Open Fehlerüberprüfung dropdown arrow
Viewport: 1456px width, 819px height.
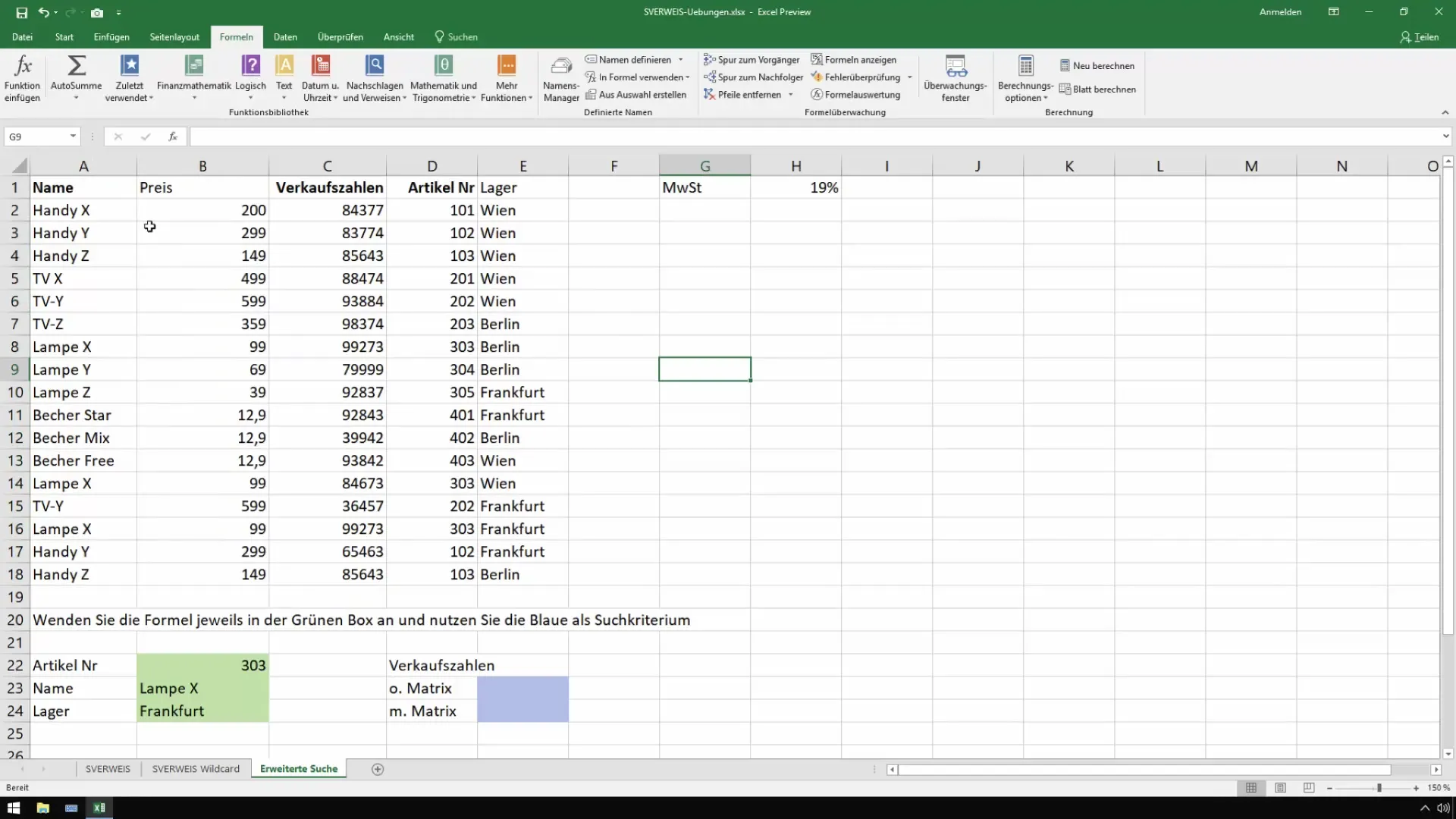point(910,77)
